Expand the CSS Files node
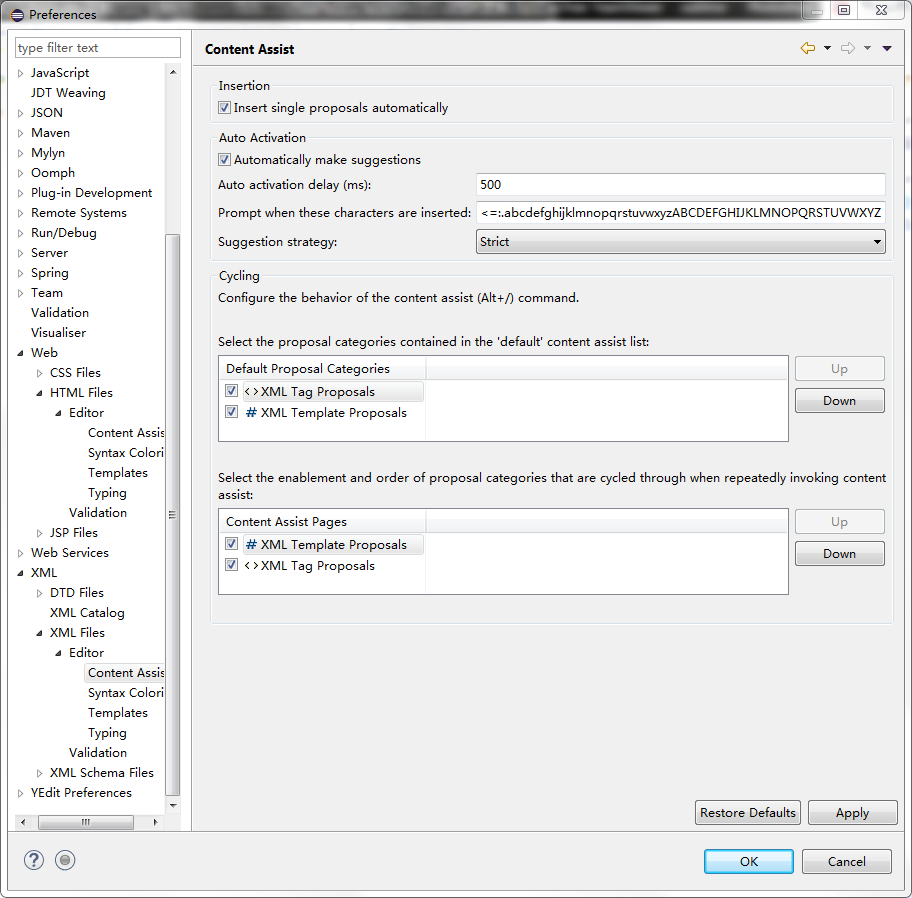The height and width of the screenshot is (898, 912). coord(39,373)
